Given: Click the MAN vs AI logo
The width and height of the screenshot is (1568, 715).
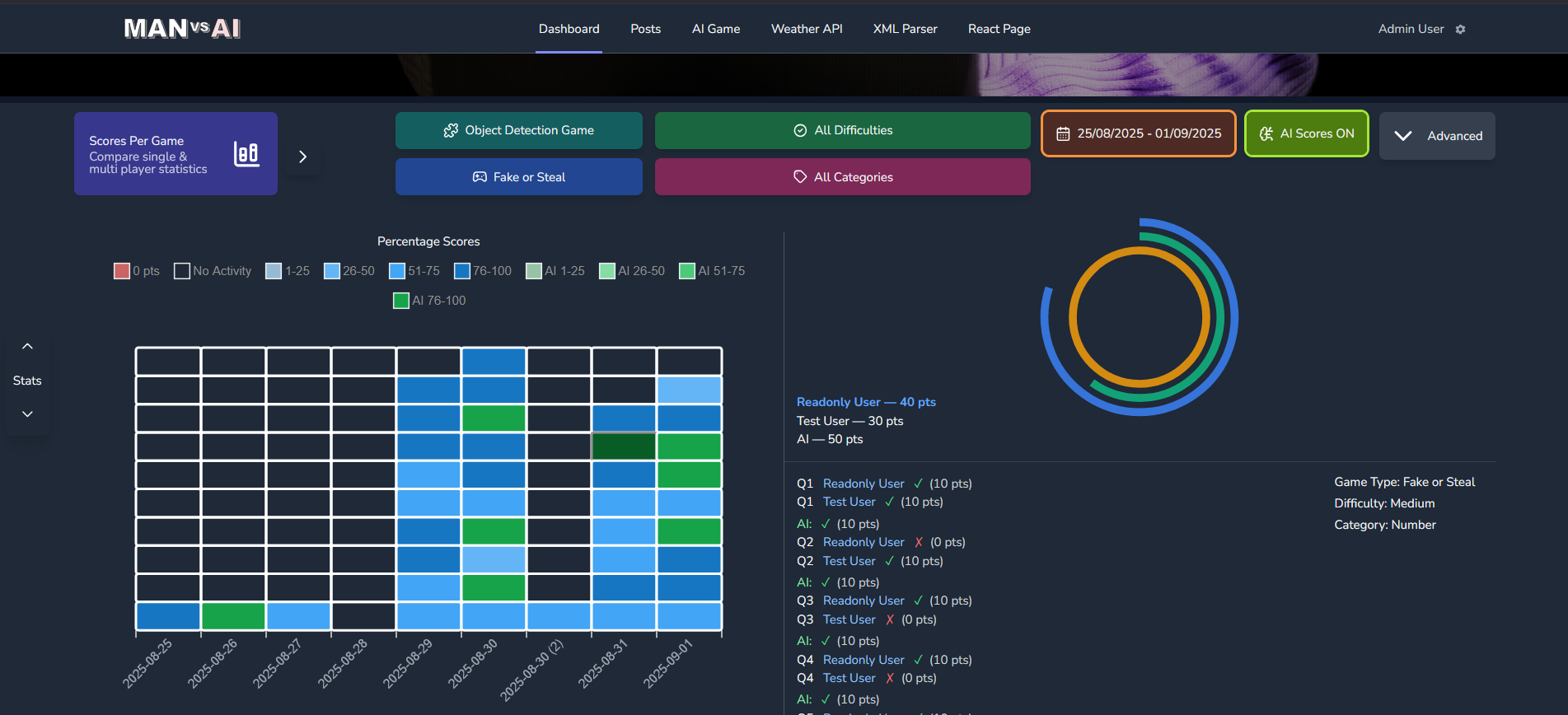Looking at the screenshot, I should click(182, 28).
